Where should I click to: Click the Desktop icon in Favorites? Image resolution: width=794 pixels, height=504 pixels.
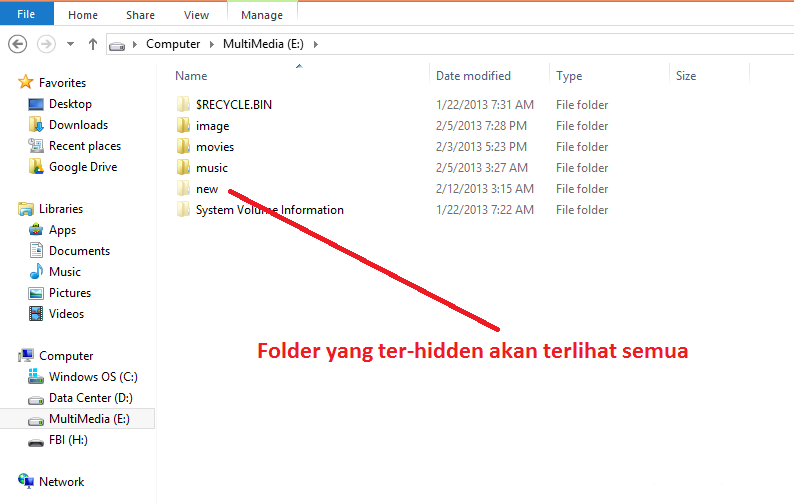(x=36, y=104)
